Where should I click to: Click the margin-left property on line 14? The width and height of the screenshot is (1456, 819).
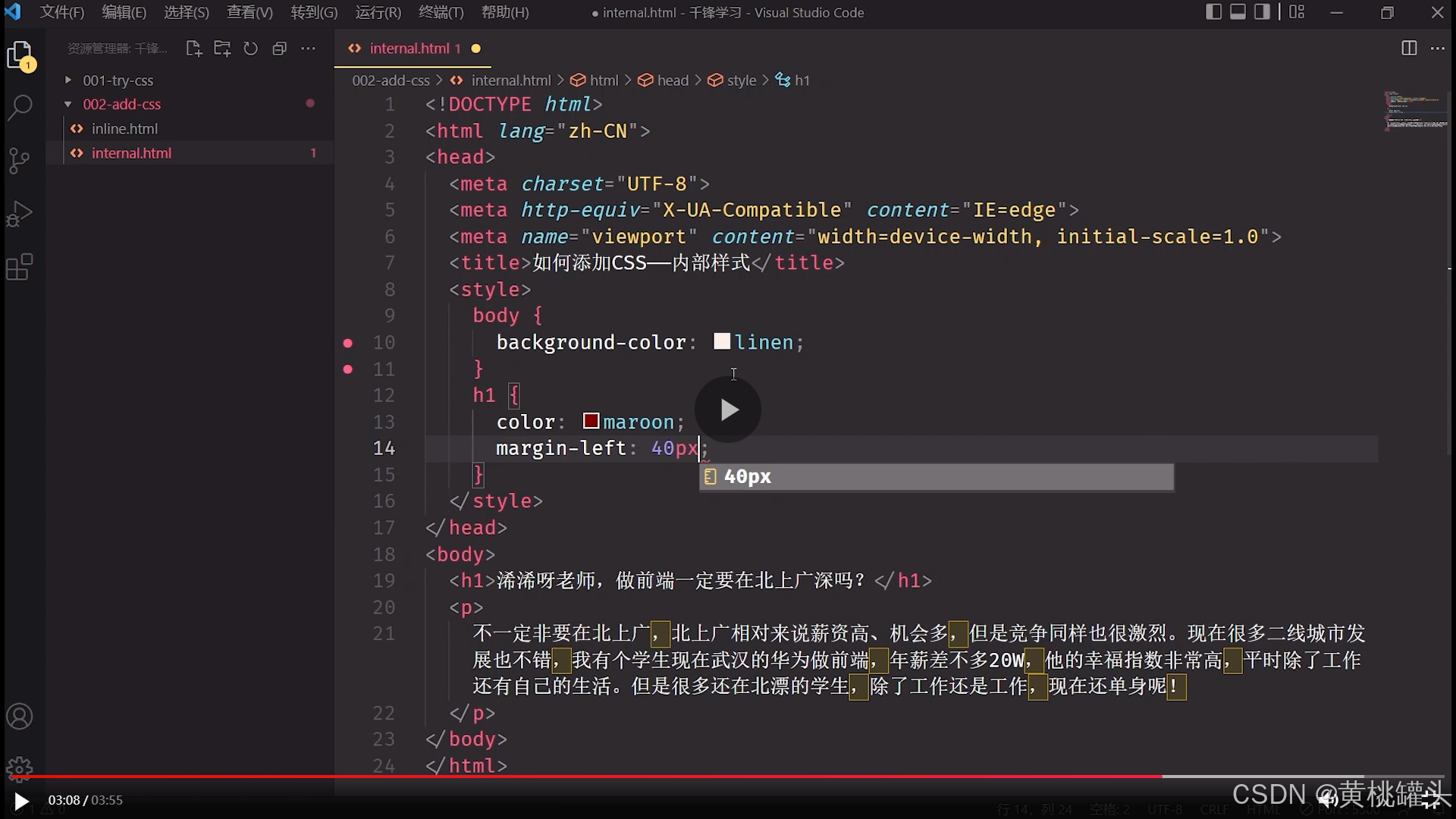tap(561, 448)
